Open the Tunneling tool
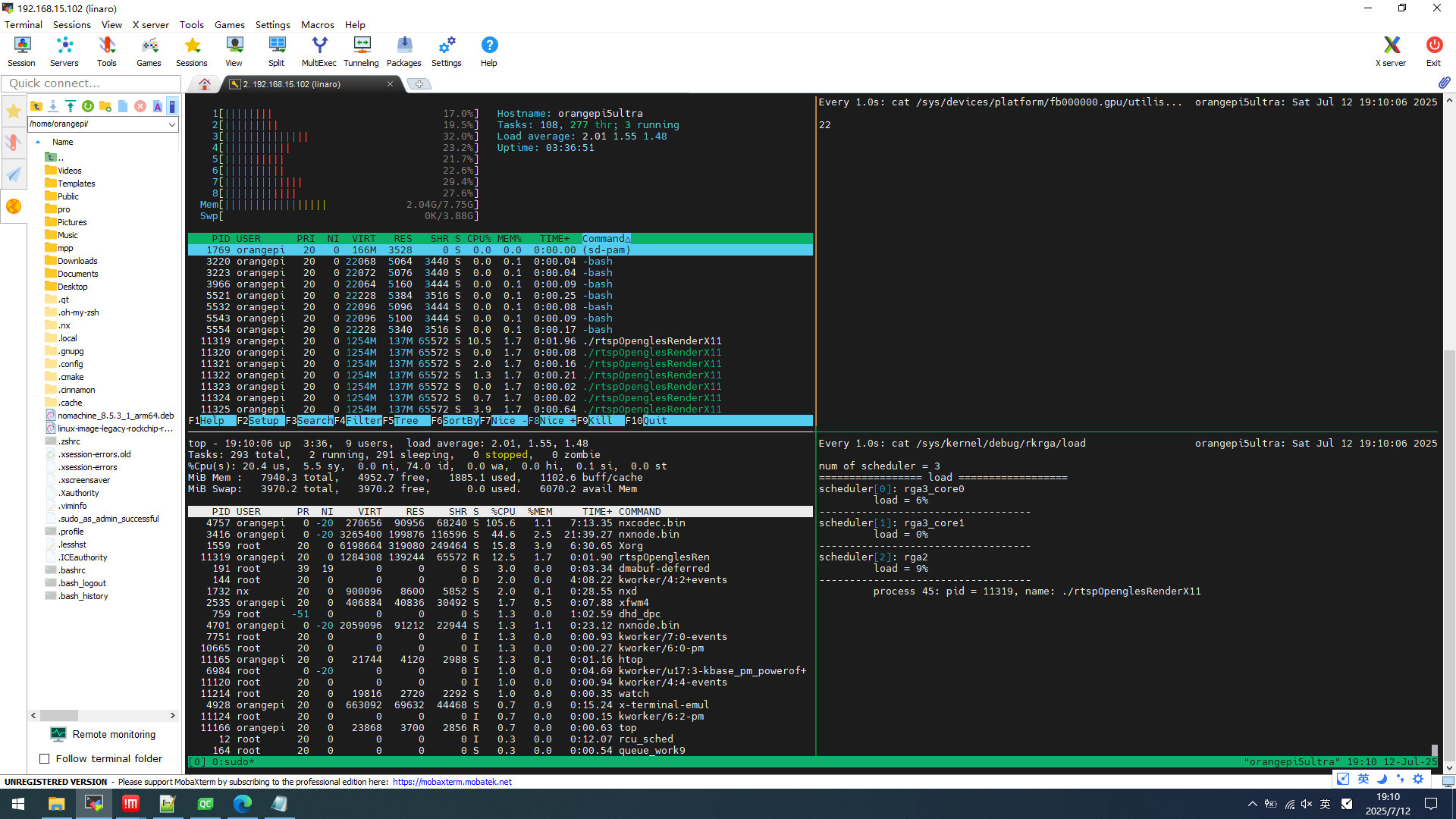This screenshot has width=1456, height=819. (x=361, y=52)
